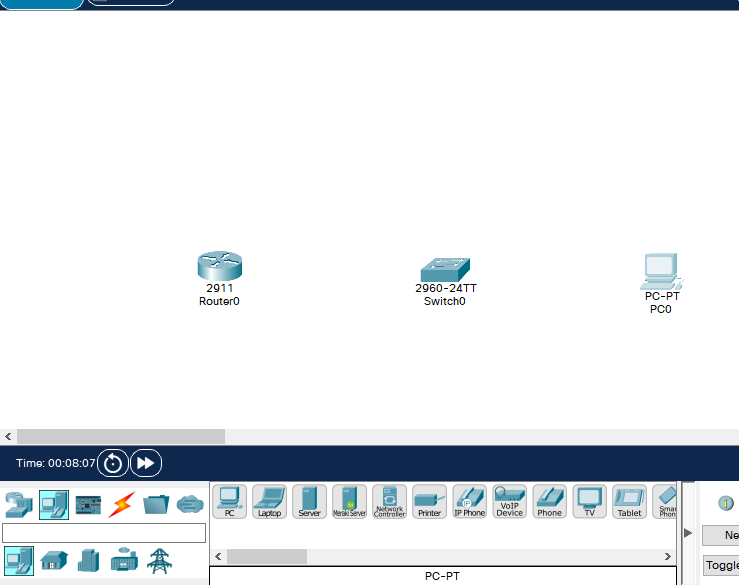Click the Toggle button at bottom right
The image size is (739, 585).
(722, 565)
